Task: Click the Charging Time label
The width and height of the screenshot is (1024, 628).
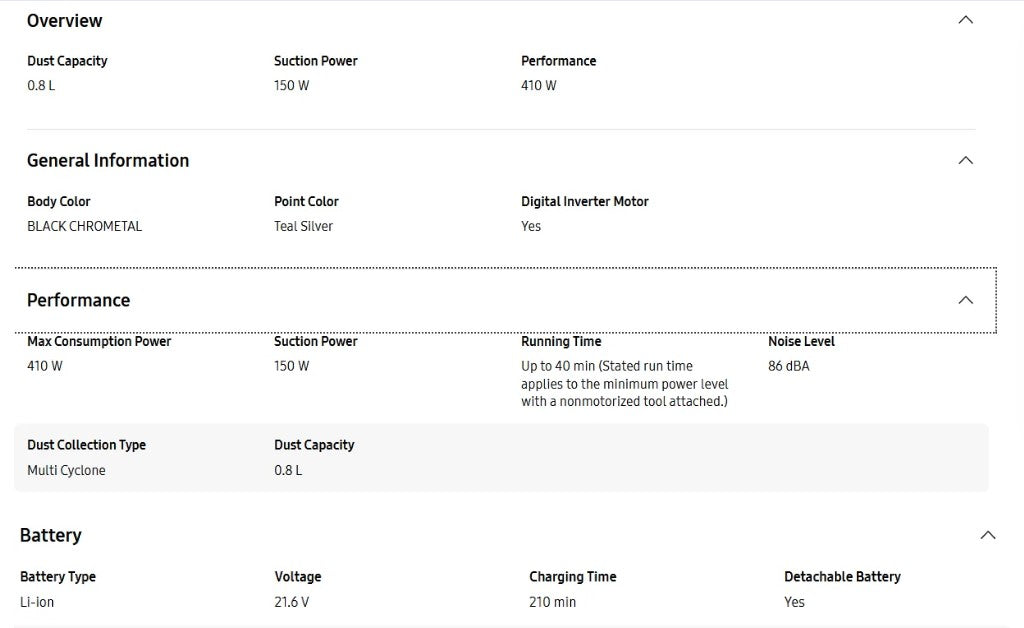Action: pos(572,577)
